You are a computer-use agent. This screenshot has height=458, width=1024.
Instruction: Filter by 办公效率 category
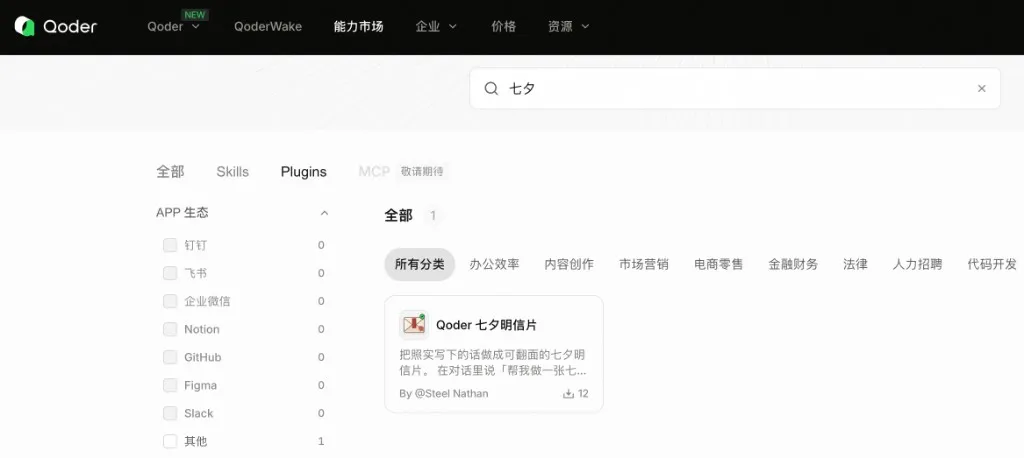pos(494,265)
